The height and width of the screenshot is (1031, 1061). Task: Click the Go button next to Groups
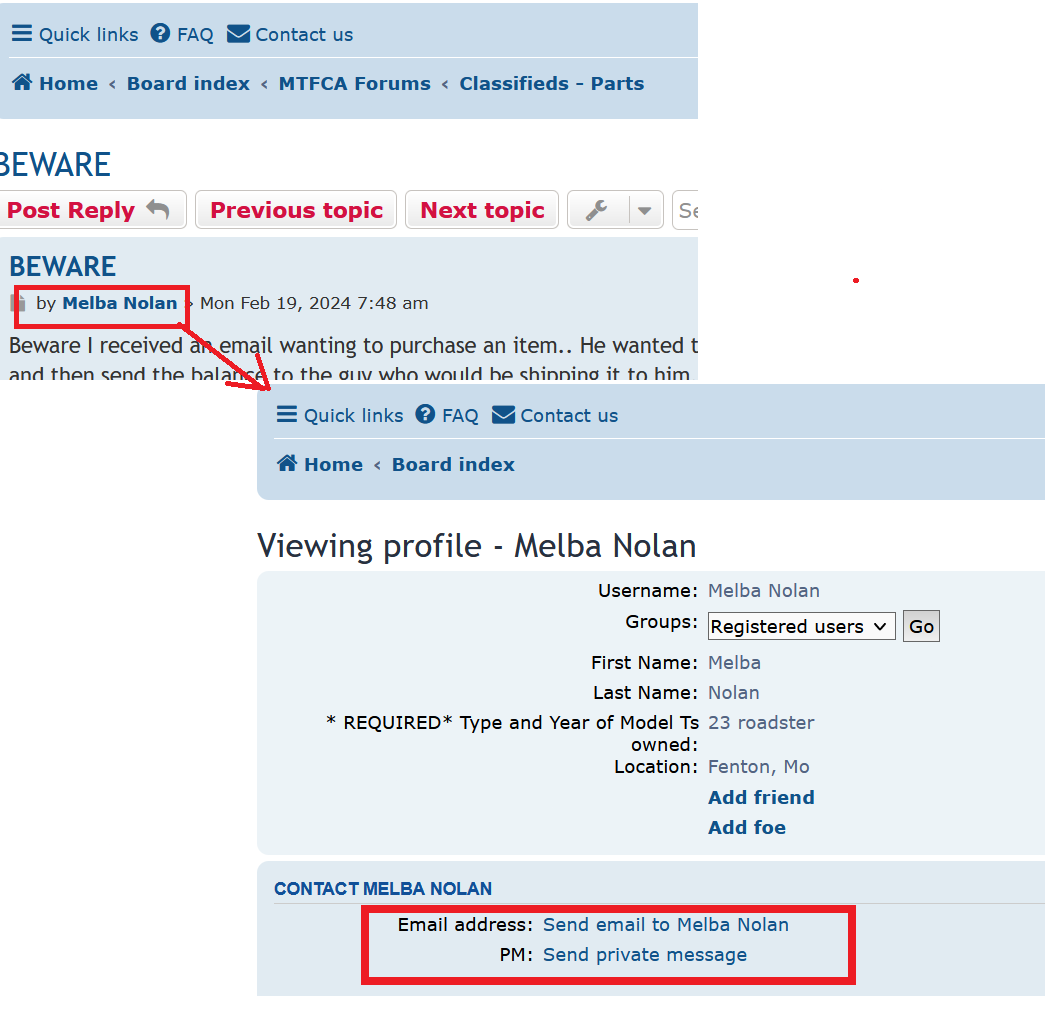click(x=921, y=627)
